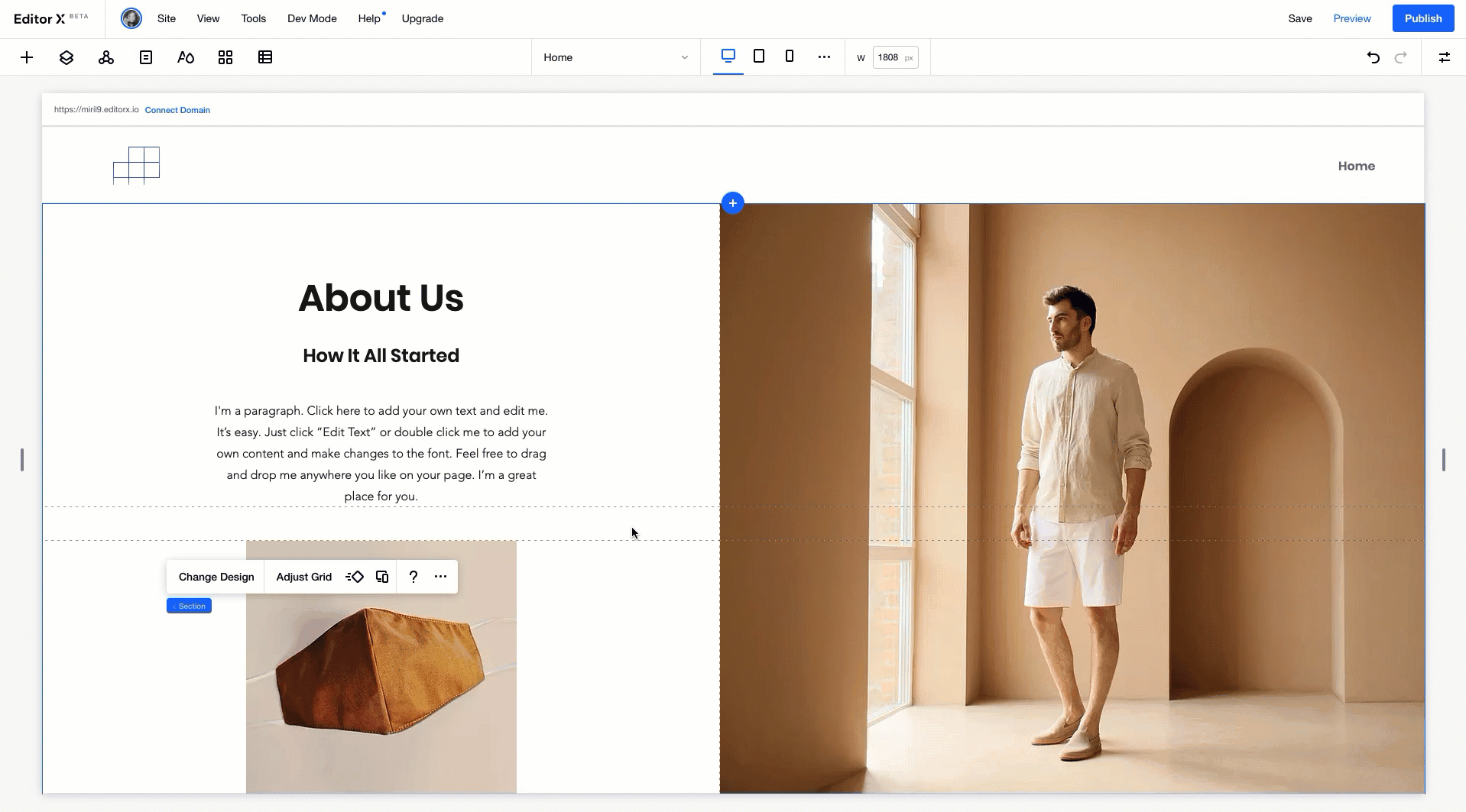Open the Inspector panel toggle

point(1445,57)
